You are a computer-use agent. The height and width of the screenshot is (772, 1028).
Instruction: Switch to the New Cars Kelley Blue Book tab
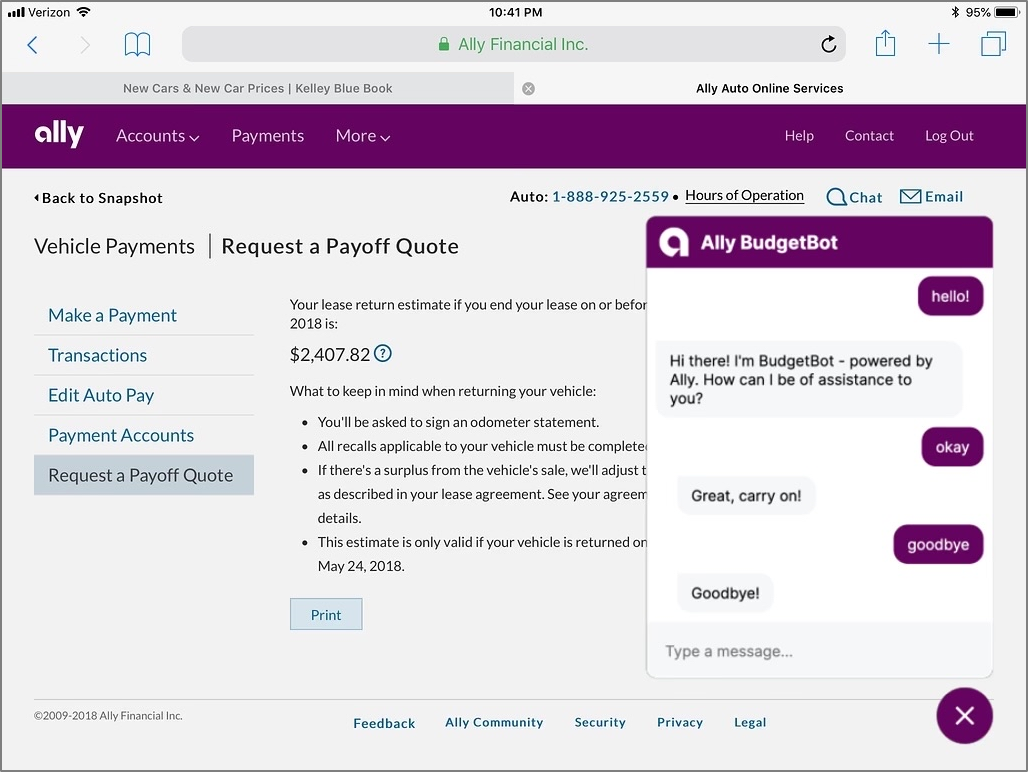(x=258, y=88)
